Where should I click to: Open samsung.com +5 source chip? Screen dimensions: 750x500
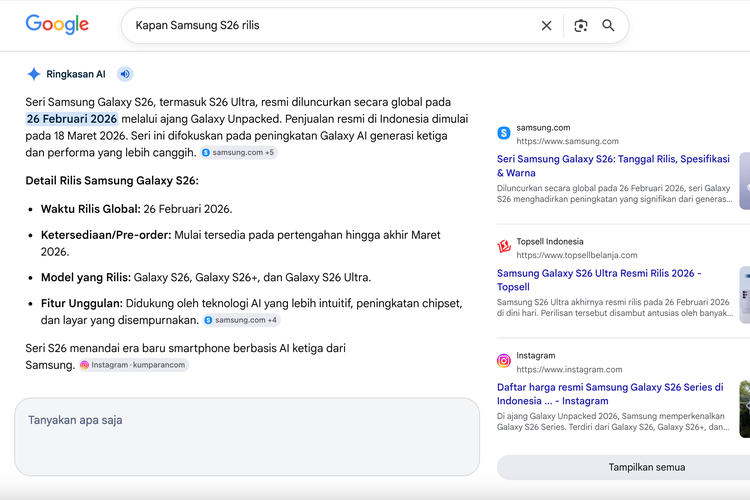click(x=239, y=153)
